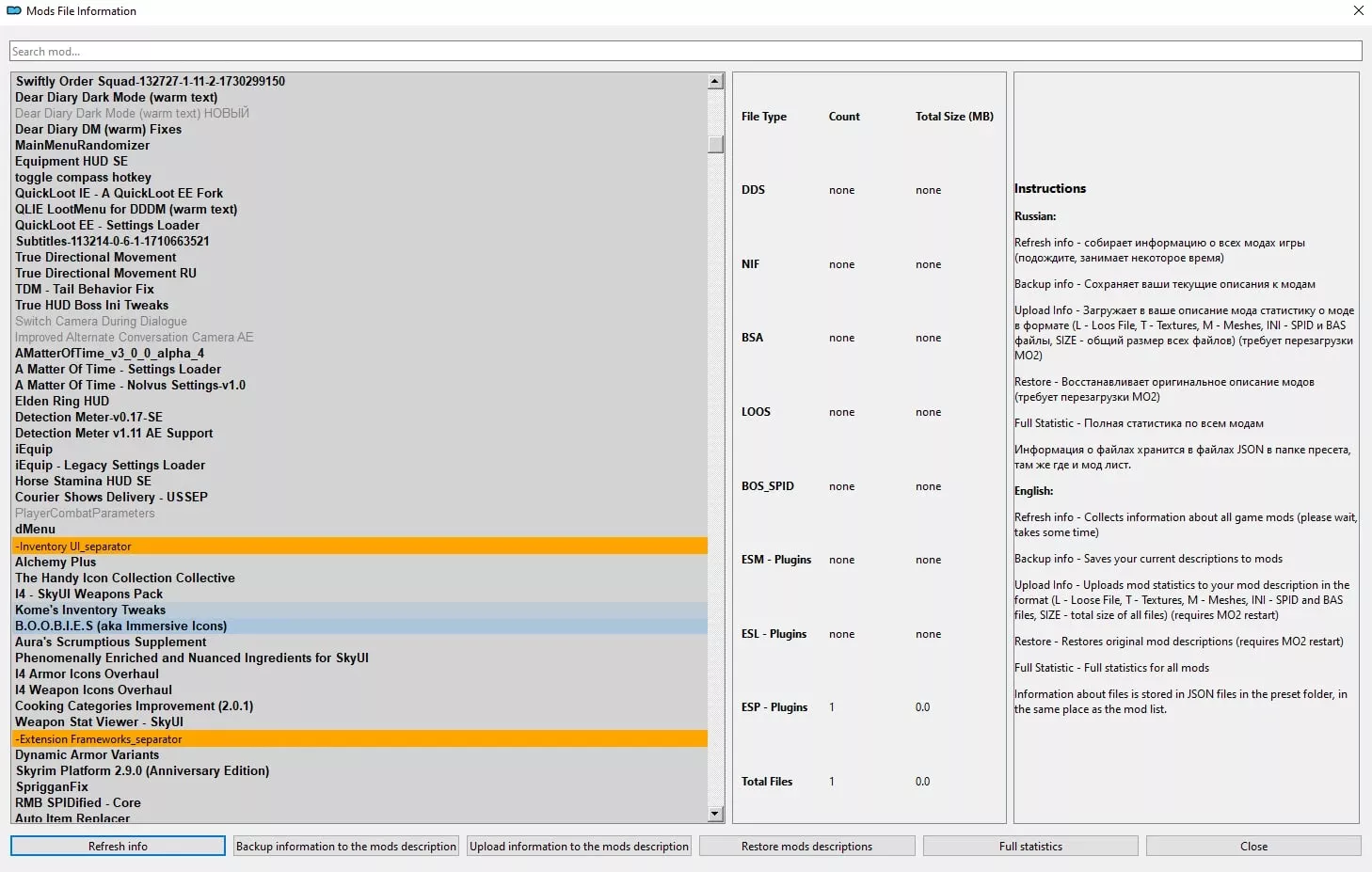Select toggle compass hotkey mod
1372x872 pixels.
pos(83,177)
